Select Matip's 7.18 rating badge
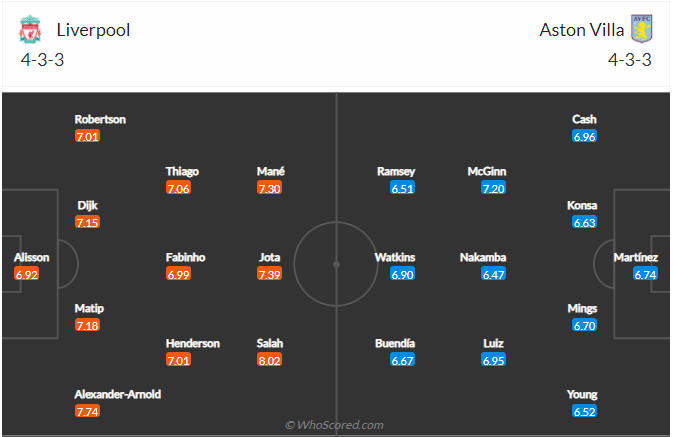Viewport: 673px width, 437px height. [87, 326]
